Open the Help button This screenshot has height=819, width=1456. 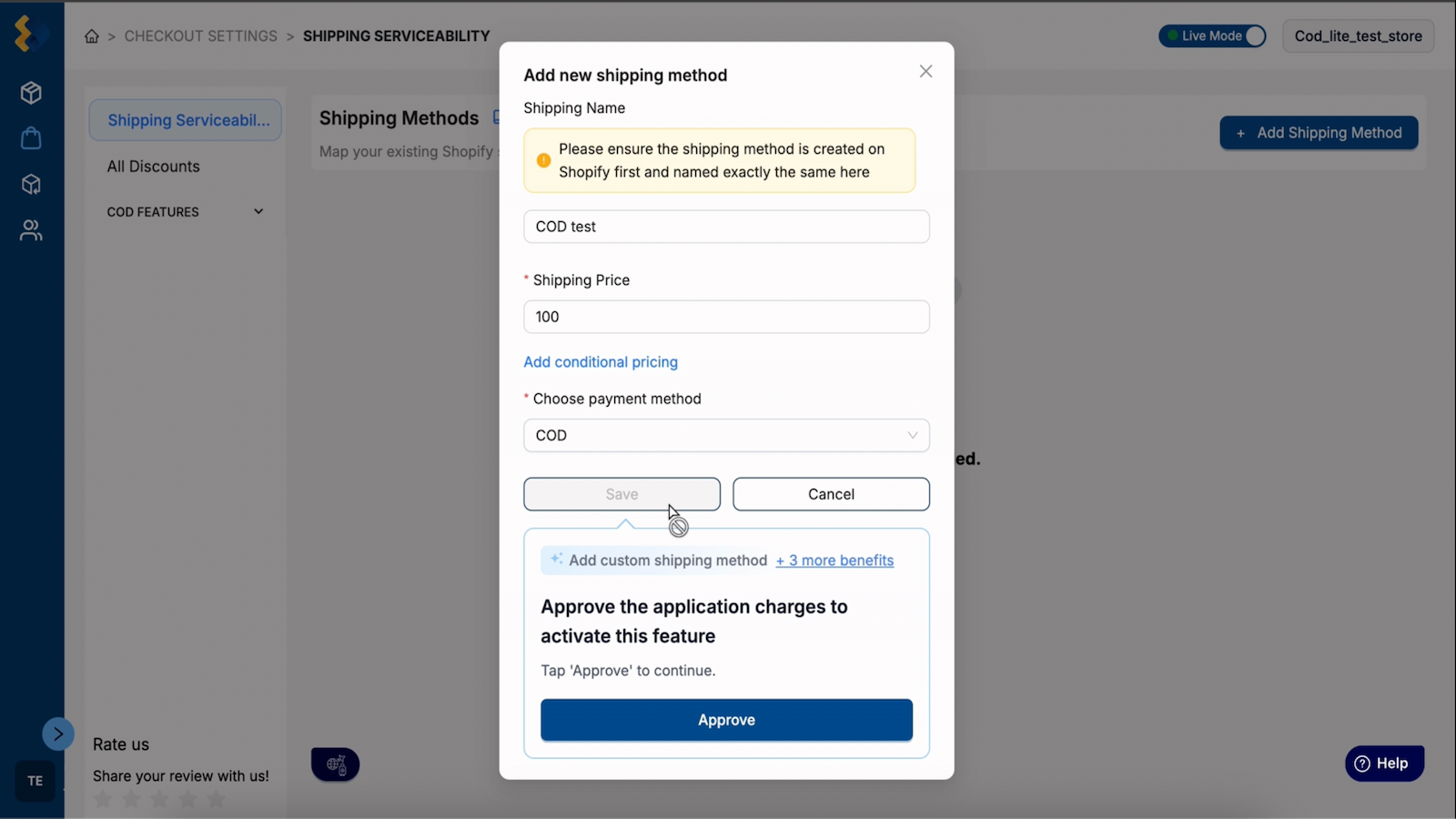tap(1384, 763)
